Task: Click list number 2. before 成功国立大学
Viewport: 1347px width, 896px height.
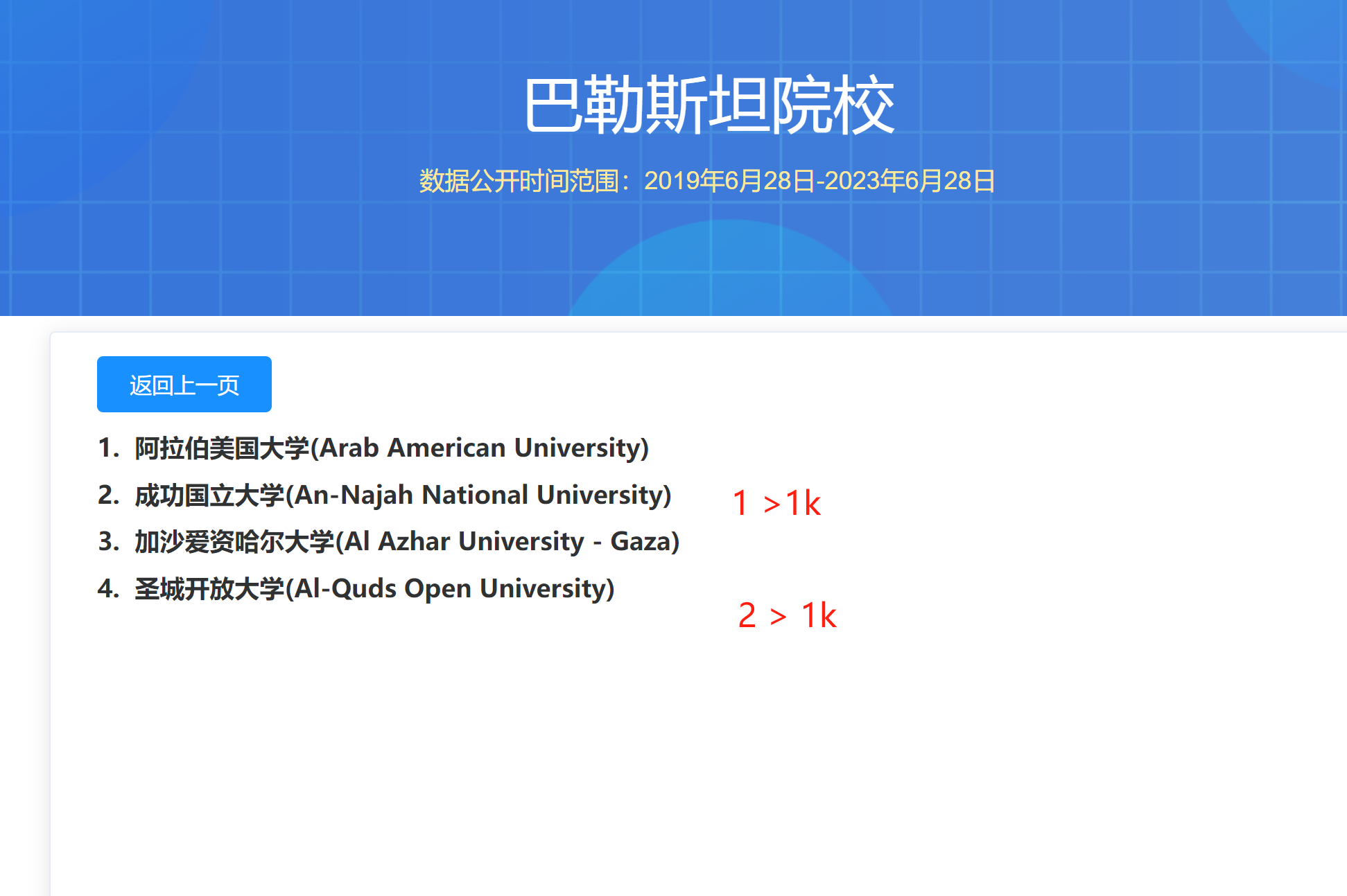Action: click(109, 495)
